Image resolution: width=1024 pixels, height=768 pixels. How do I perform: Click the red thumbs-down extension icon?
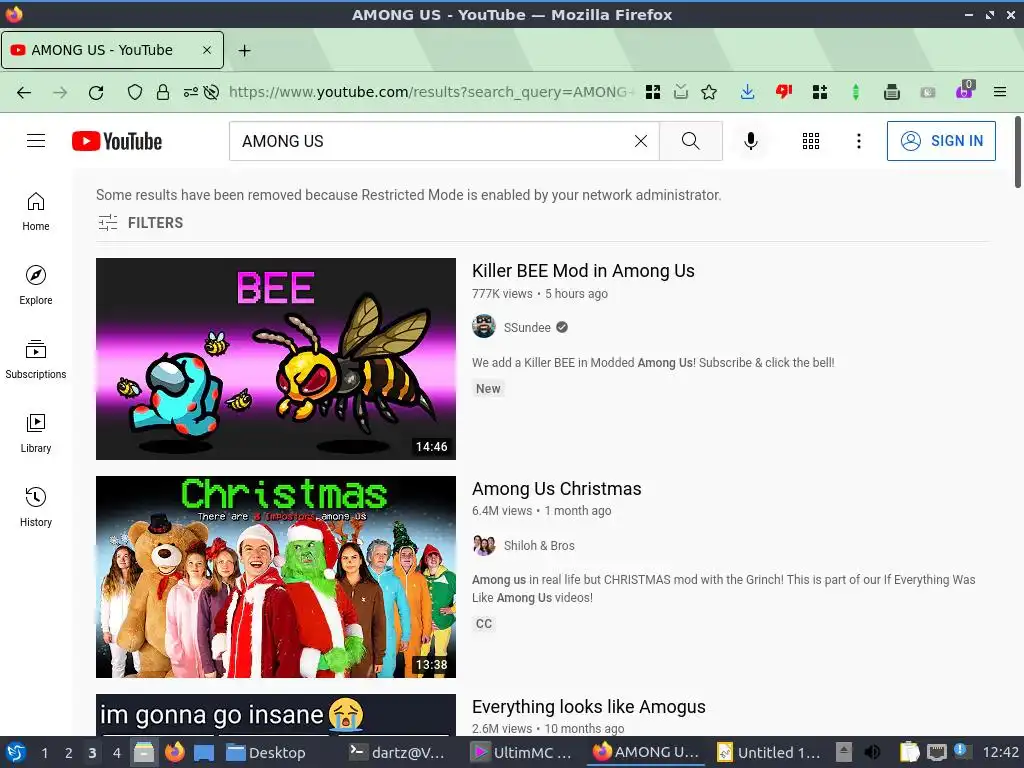click(784, 92)
